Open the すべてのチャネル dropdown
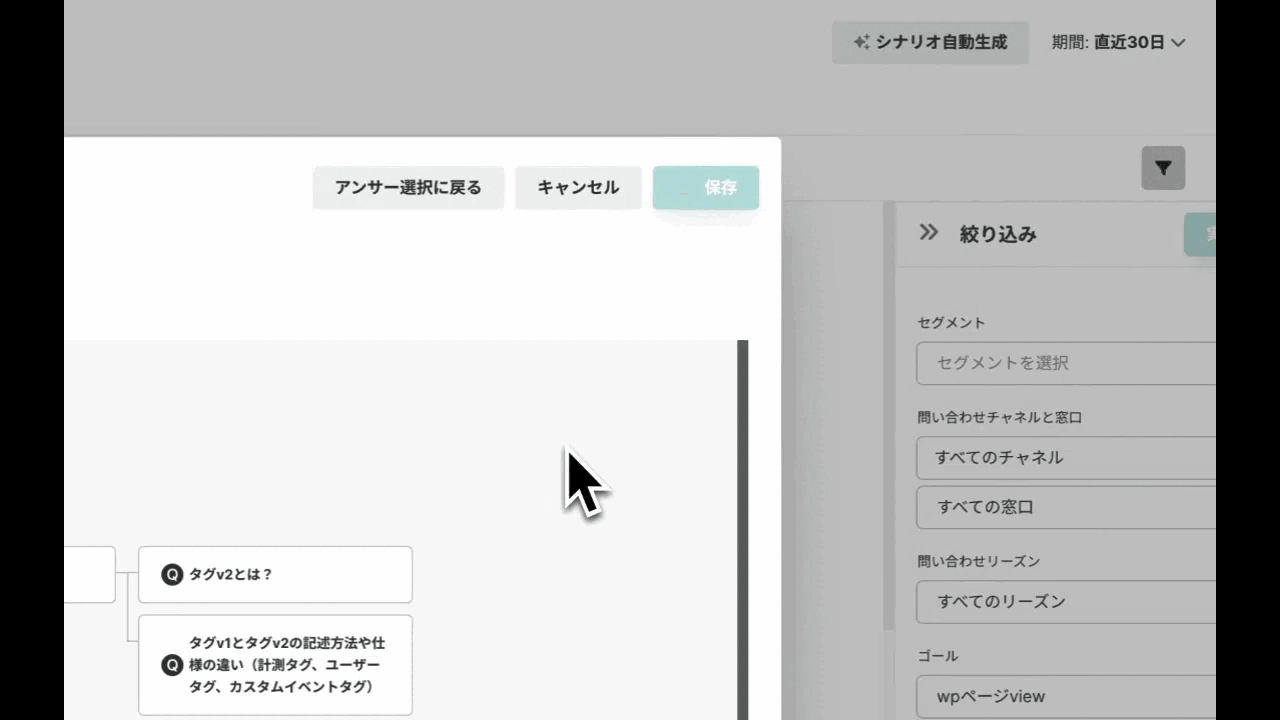The width and height of the screenshot is (1280, 720). pyautogui.click(x=1066, y=457)
